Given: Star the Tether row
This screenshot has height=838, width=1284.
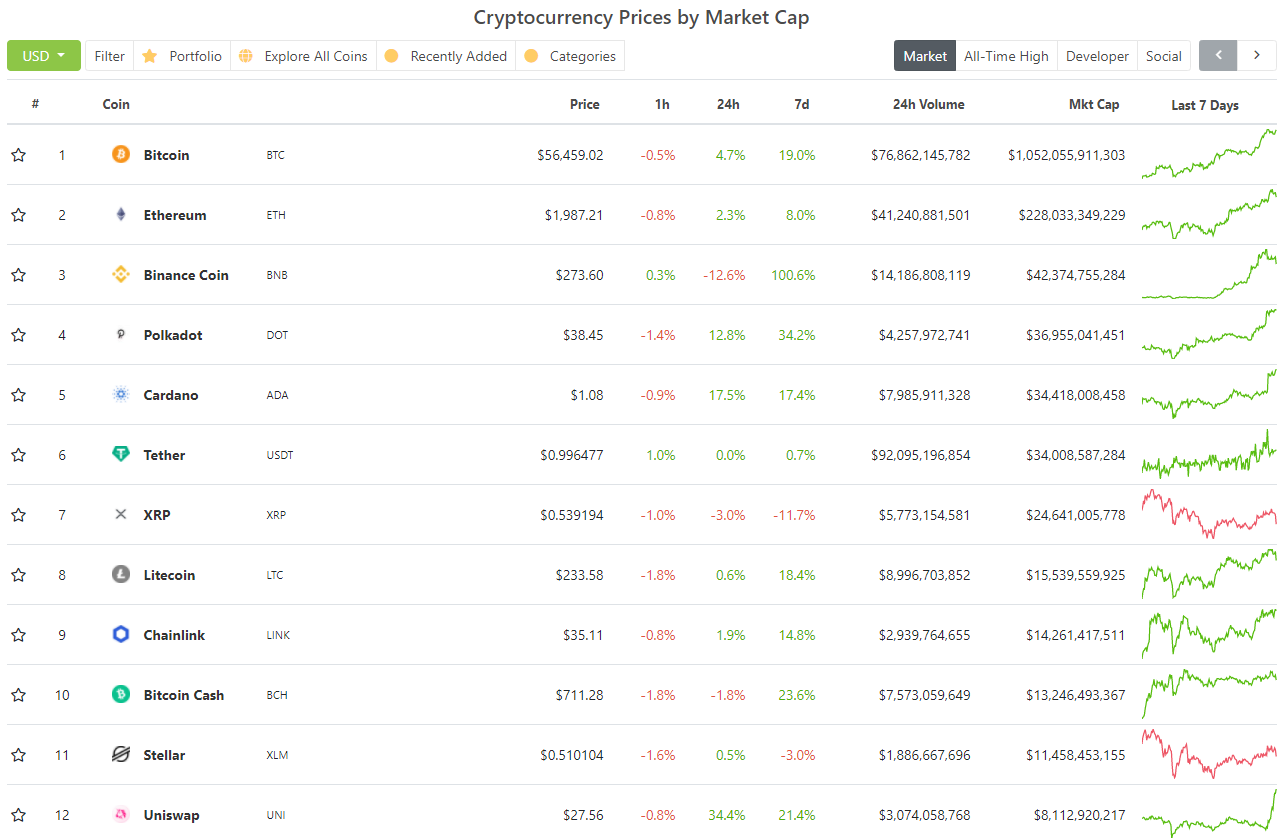Looking at the screenshot, I should tap(18, 455).
